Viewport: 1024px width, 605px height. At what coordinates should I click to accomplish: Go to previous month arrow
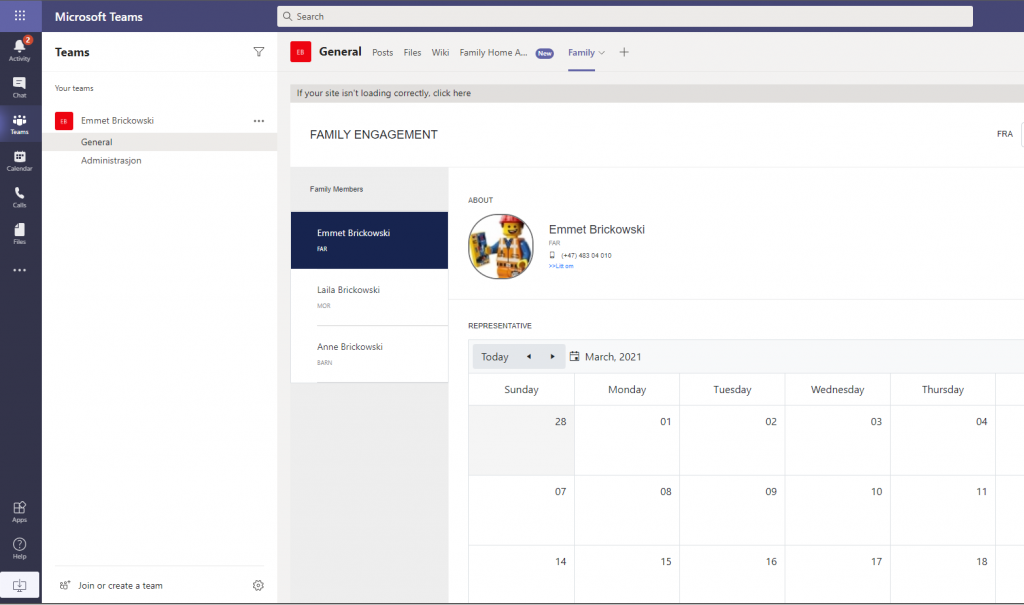click(529, 357)
